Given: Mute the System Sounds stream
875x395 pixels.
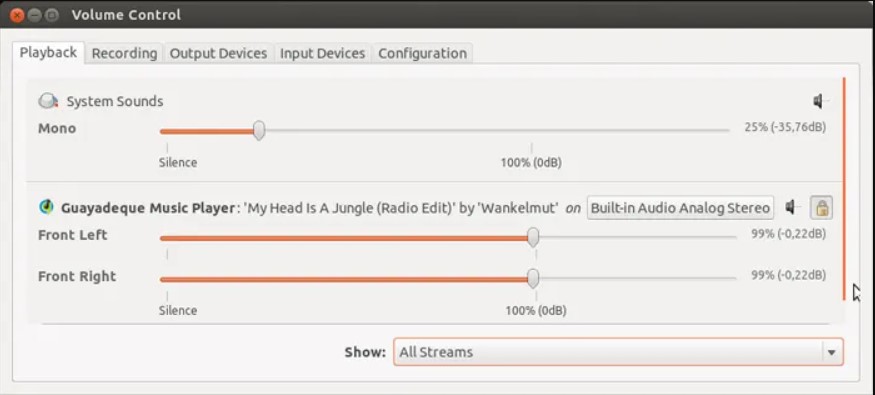Looking at the screenshot, I should click(820, 101).
